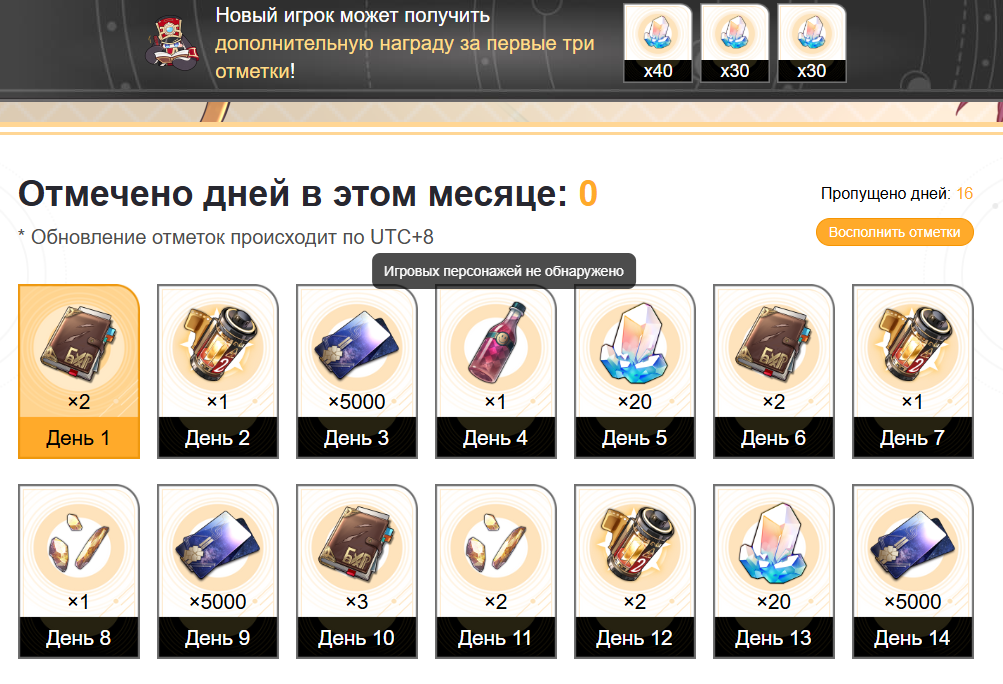This screenshot has width=1003, height=684.
Task: Select the День 12 fuel canister x2
Action: click(635, 571)
